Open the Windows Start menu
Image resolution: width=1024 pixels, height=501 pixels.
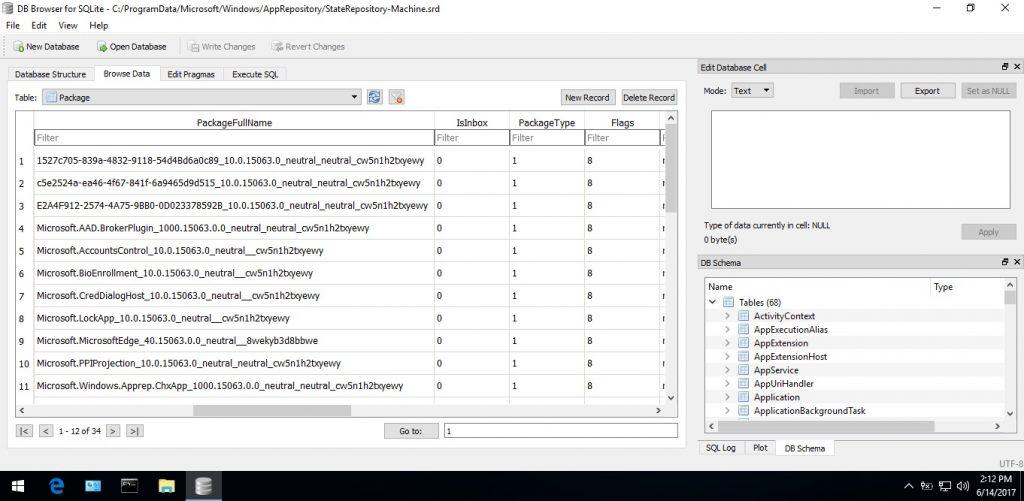tap(18, 486)
